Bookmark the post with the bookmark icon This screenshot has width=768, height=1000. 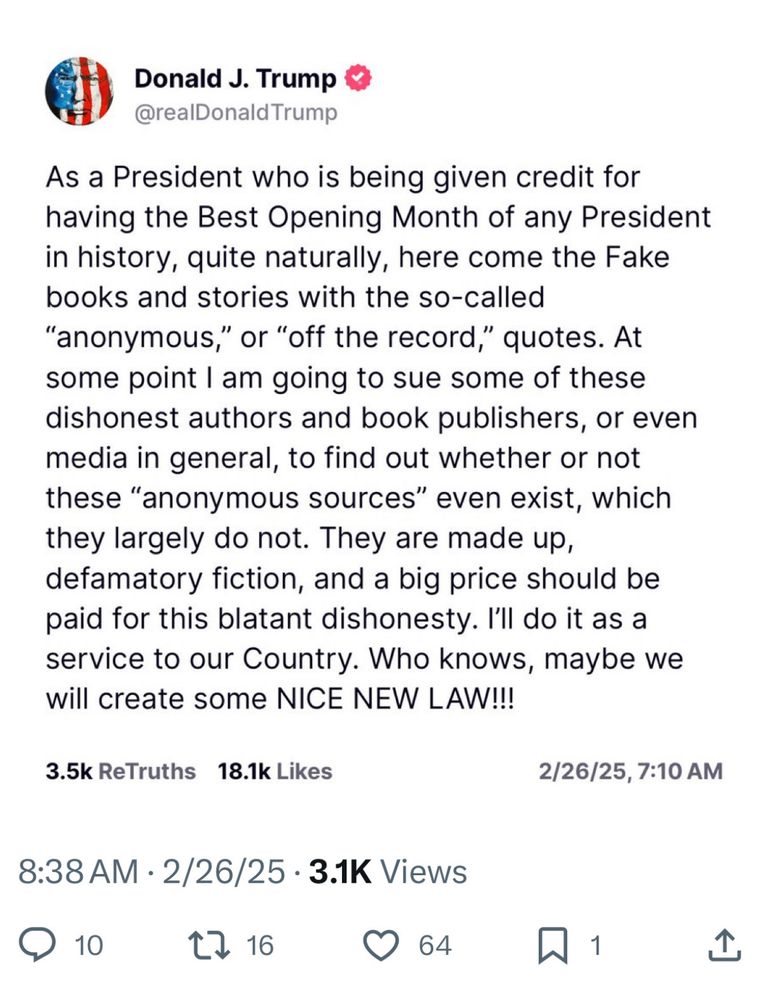coord(552,946)
